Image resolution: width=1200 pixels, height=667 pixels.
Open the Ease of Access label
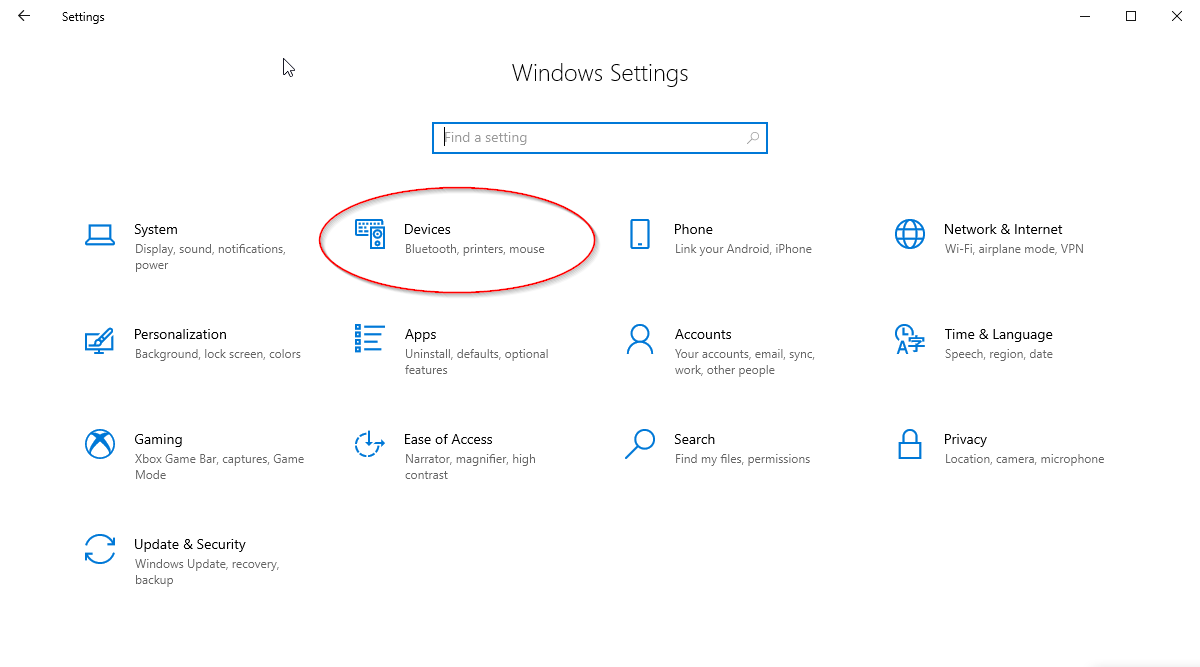448,439
